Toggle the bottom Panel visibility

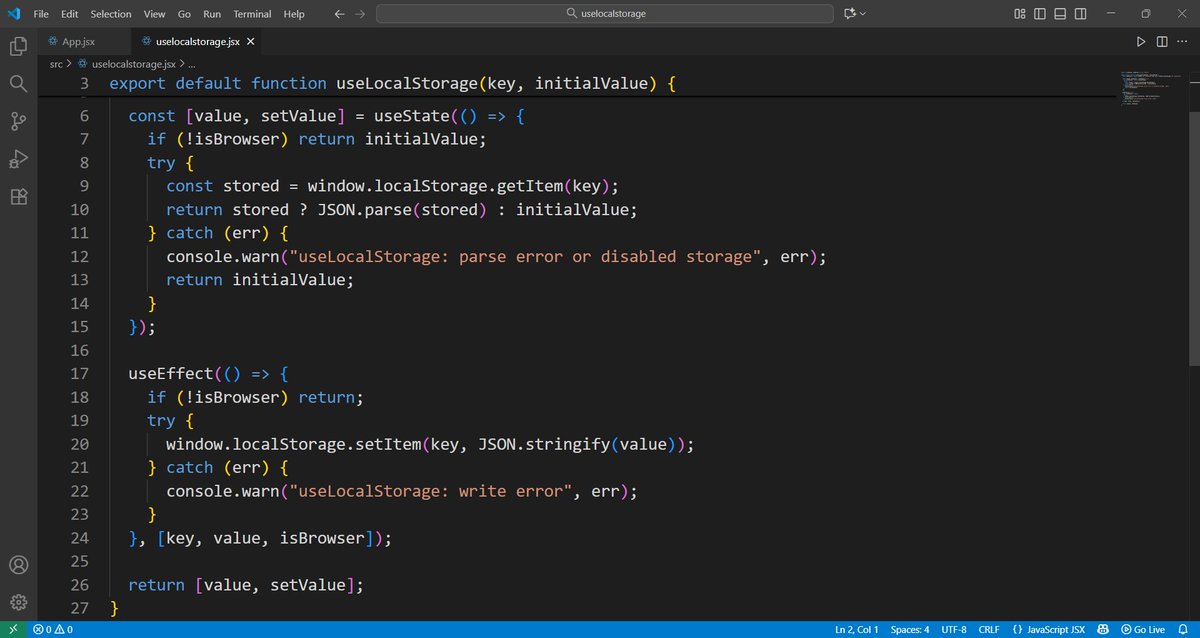(x=1060, y=14)
